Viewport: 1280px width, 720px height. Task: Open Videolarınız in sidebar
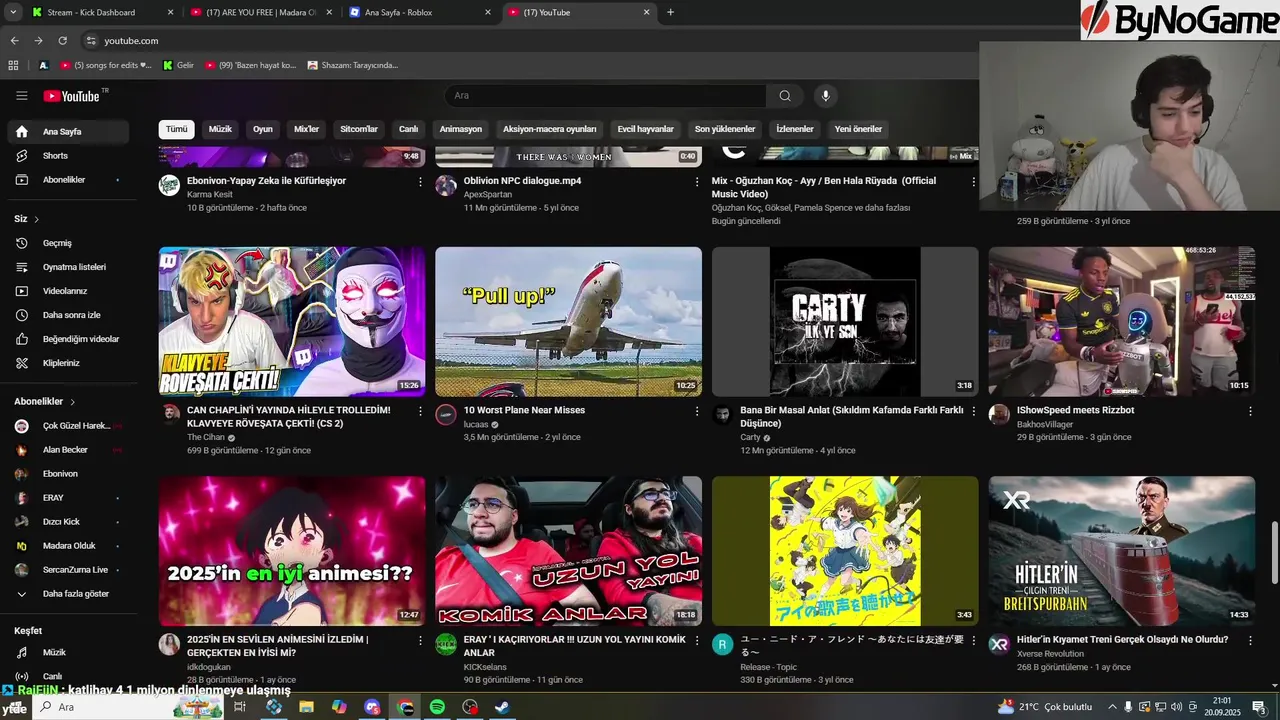coord(68,291)
